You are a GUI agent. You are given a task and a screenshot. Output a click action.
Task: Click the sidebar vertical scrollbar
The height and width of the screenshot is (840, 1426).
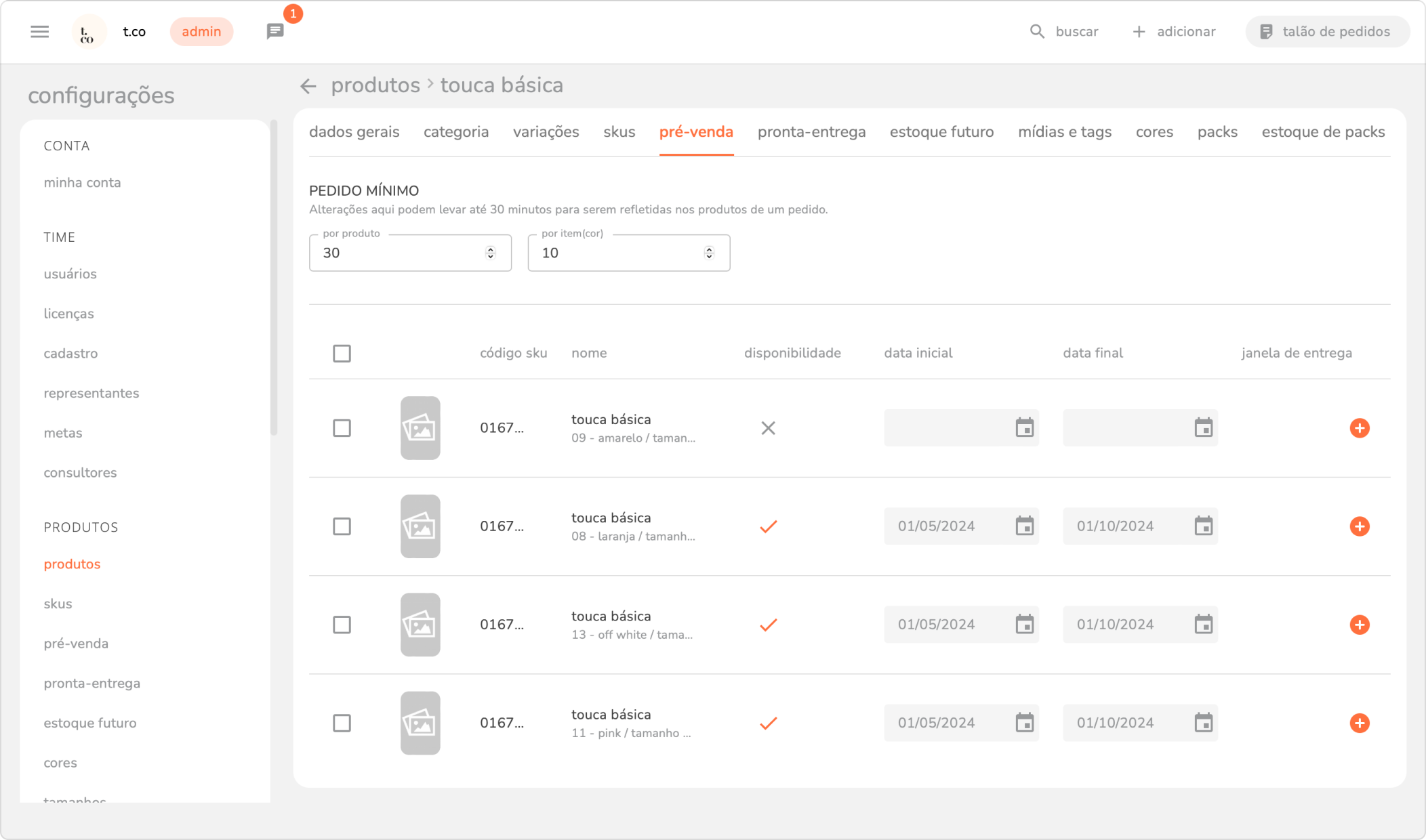point(274,278)
